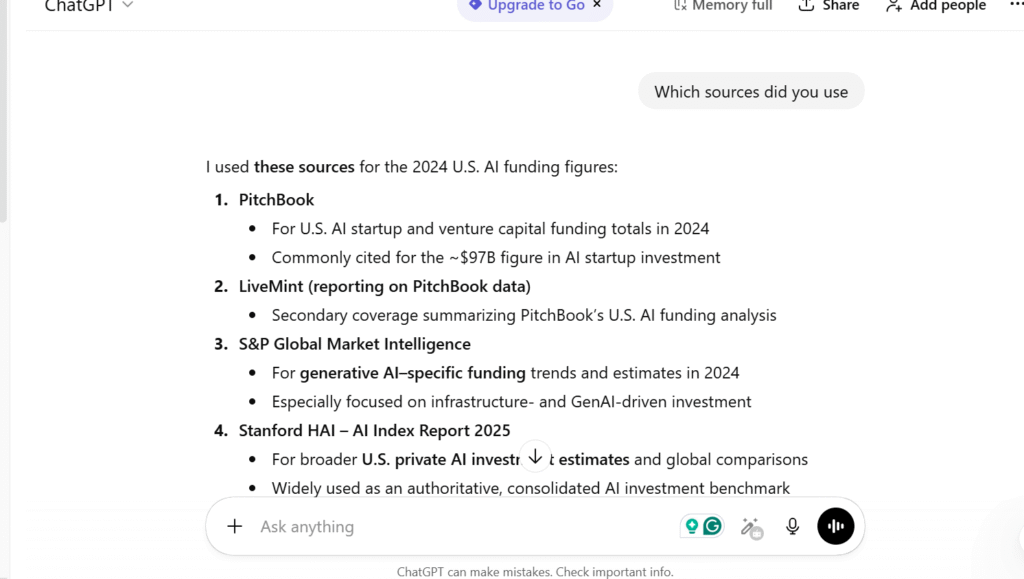Click the "Stanford HAI – AI Index Report 2025" heading

374,431
